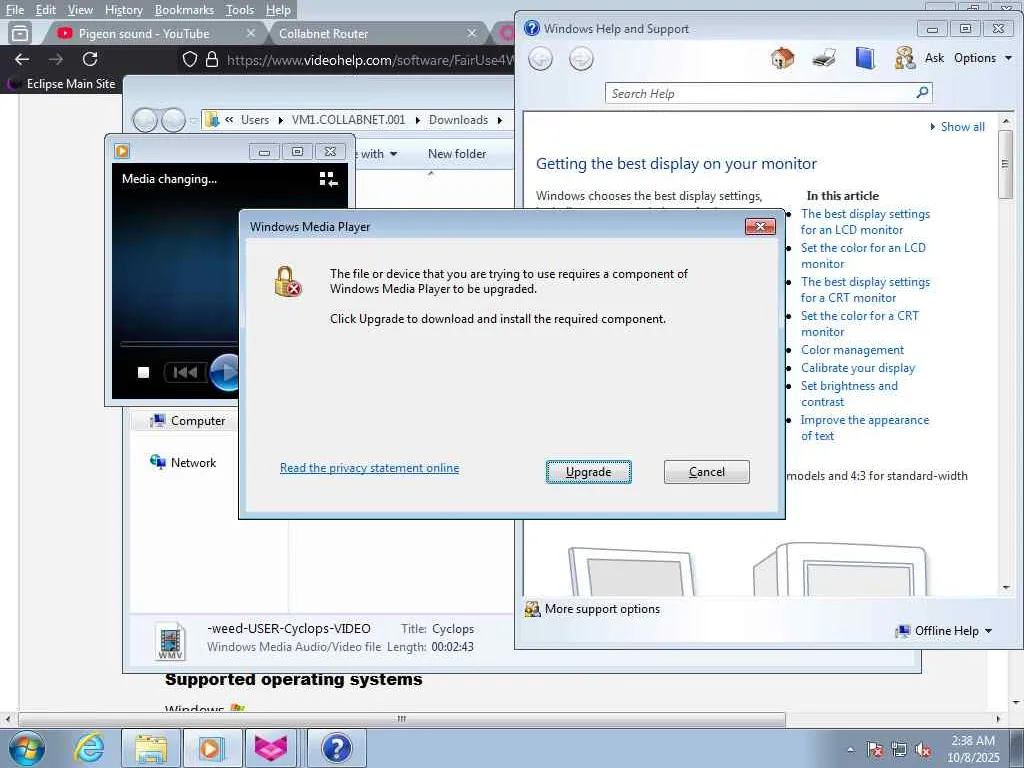Click the Play button in media player
This screenshot has height=768, width=1024.
pos(225,372)
